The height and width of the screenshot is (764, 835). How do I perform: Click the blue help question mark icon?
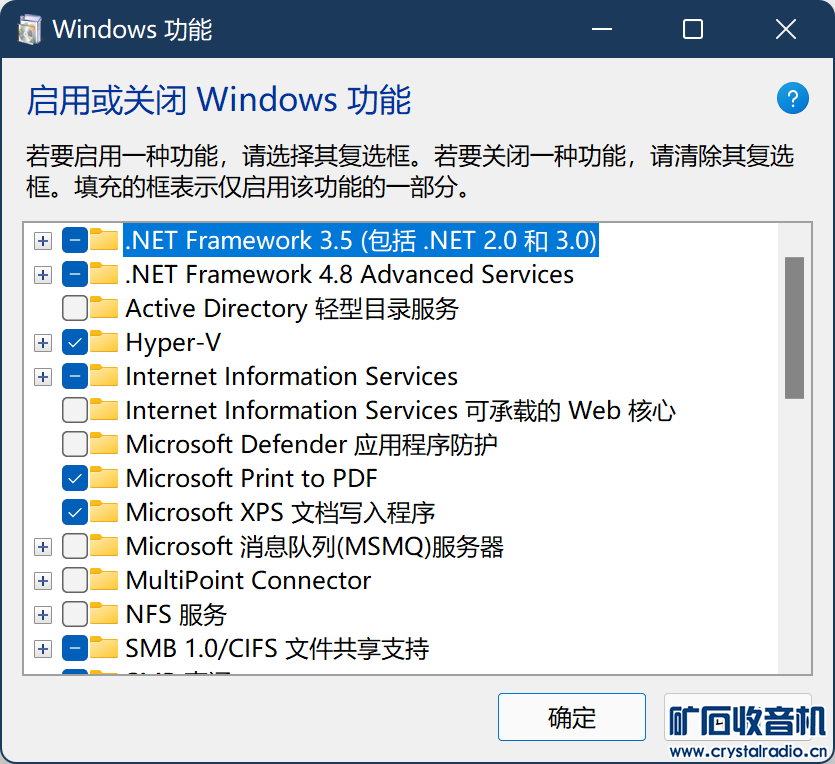tap(792, 99)
